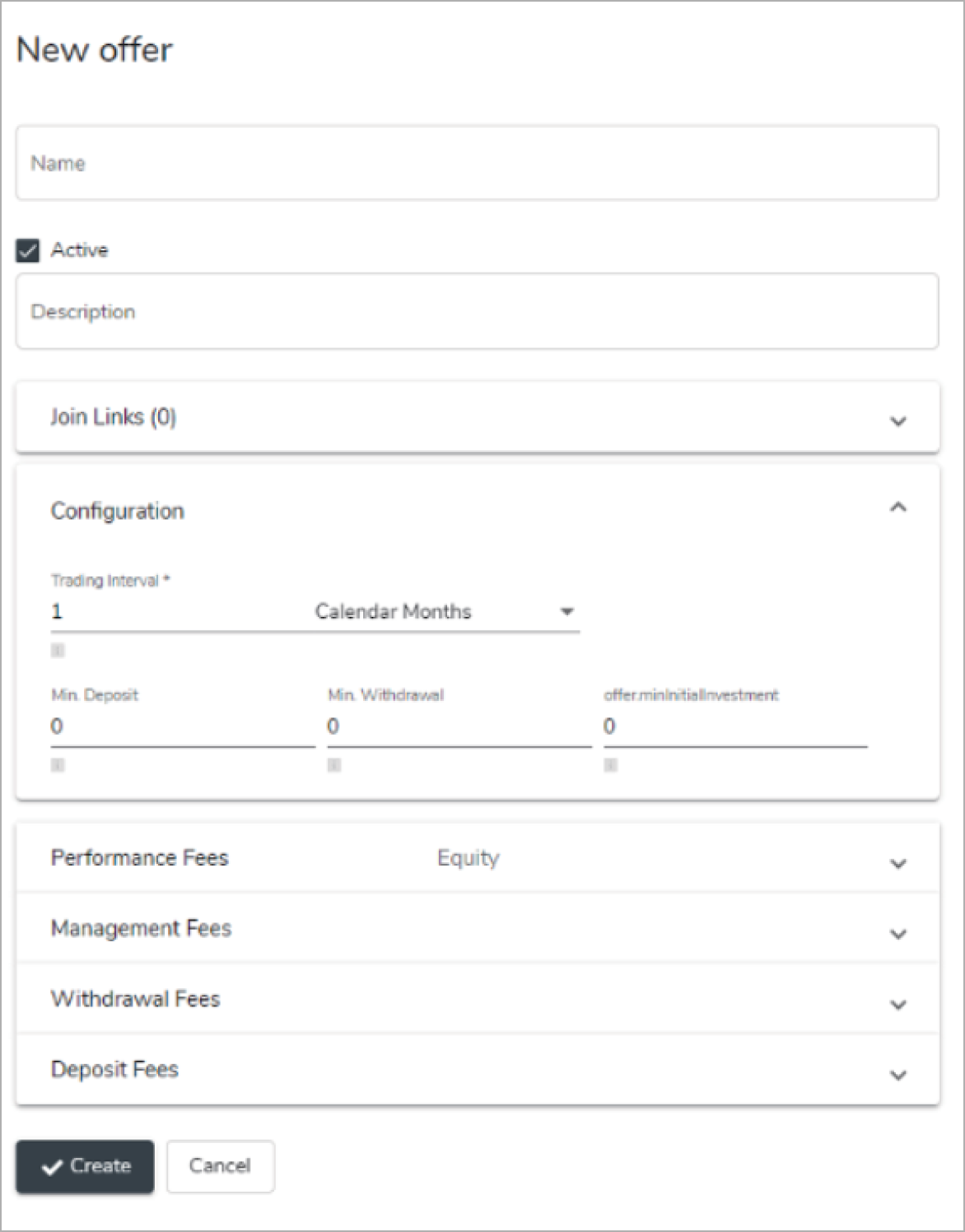Click the info icon under Min. Withdrawal
The width and height of the screenshot is (965, 1232).
point(334,765)
